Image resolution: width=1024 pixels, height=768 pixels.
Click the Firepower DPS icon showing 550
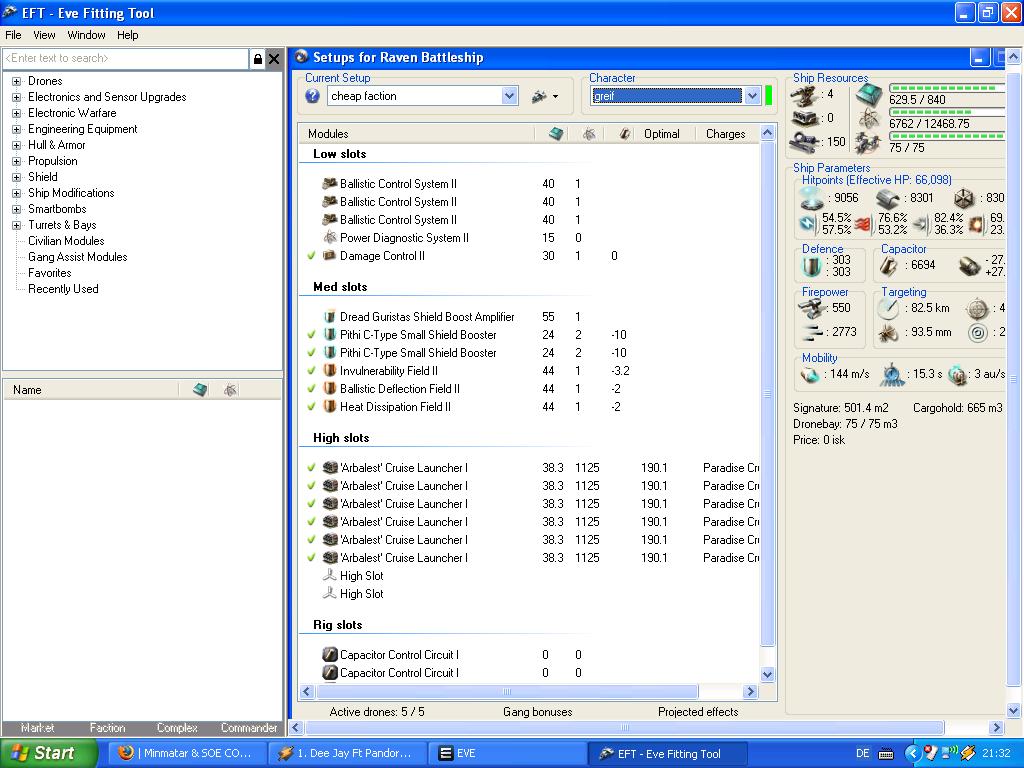[x=812, y=308]
